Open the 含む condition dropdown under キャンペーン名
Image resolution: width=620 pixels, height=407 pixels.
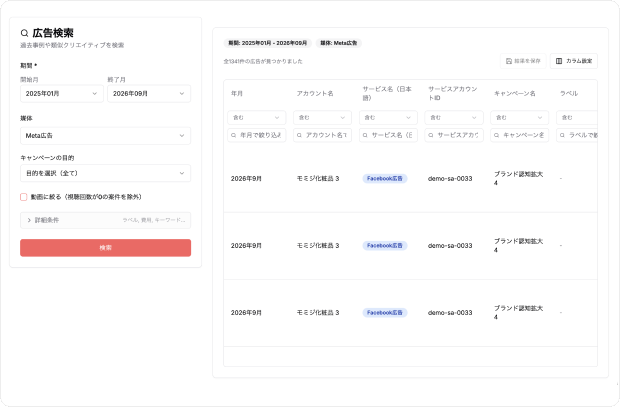pyautogui.click(x=519, y=117)
